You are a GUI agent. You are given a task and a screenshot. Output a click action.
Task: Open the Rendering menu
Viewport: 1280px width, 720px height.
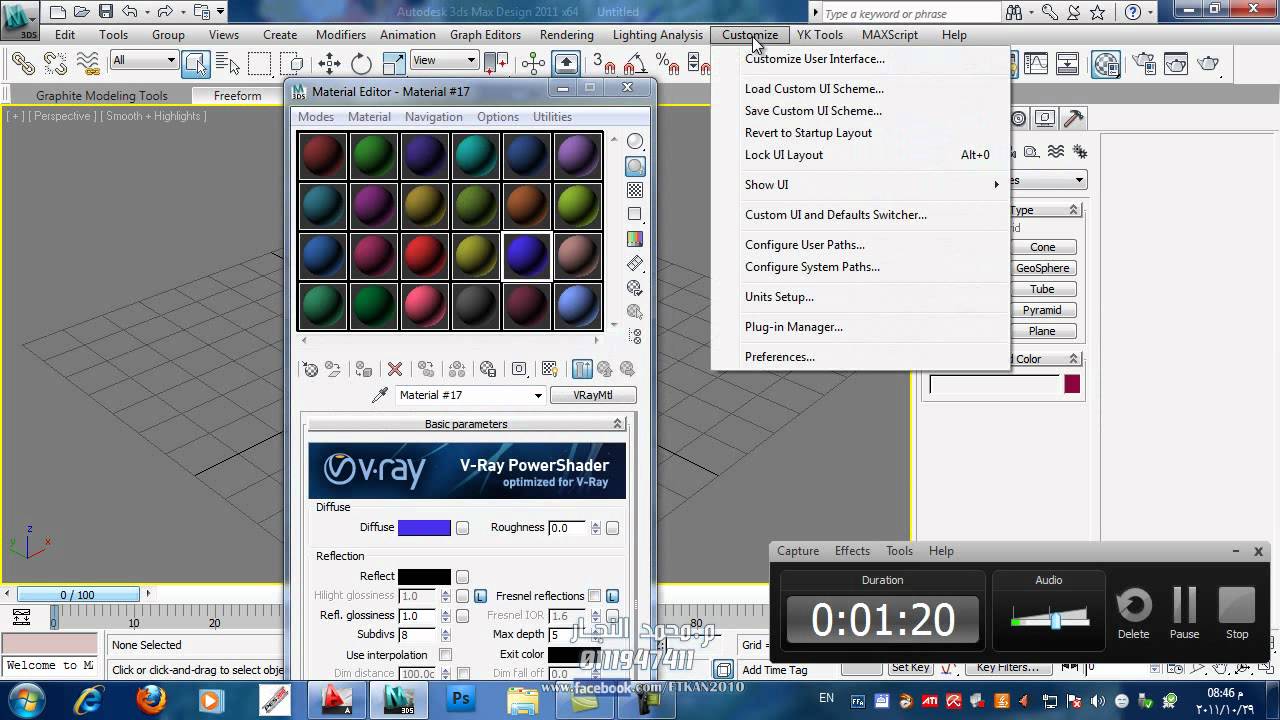(566, 34)
